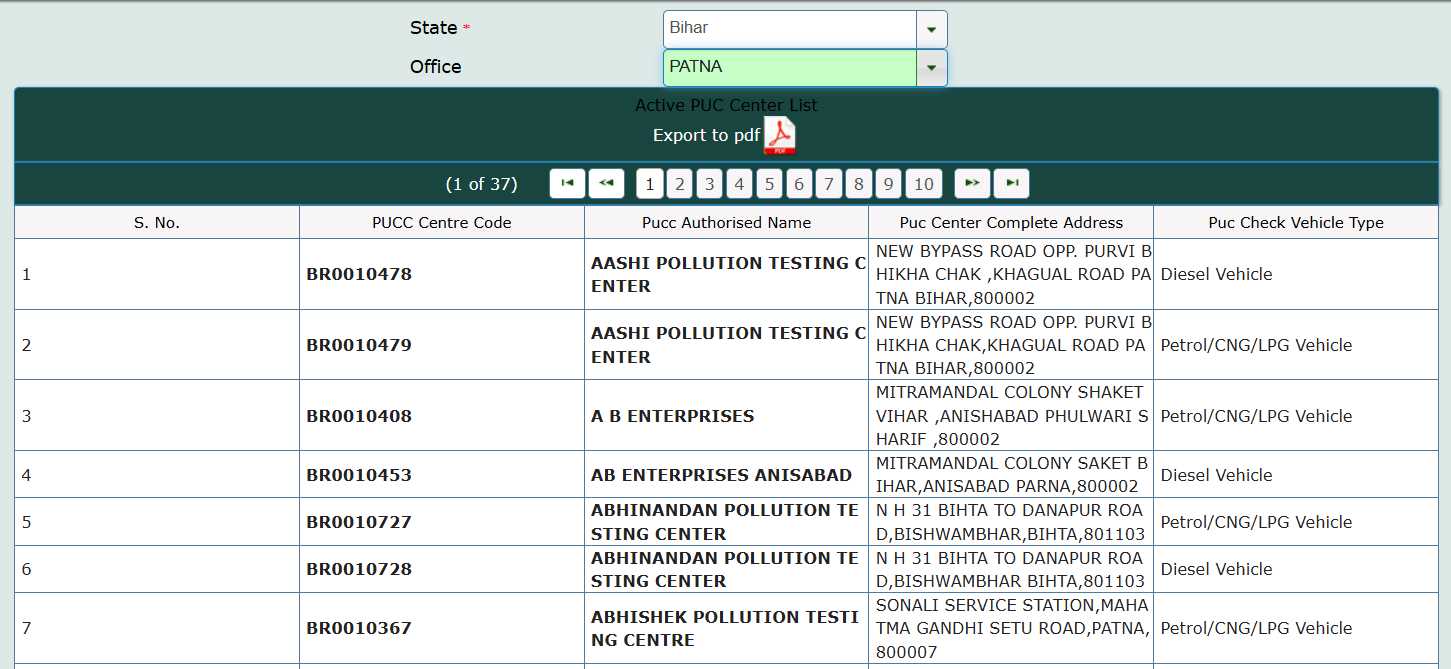Screen dimensions: 1451x669
Task: Click the Diesel Vehicle cell for BR0010453
Action: pos(1296,475)
